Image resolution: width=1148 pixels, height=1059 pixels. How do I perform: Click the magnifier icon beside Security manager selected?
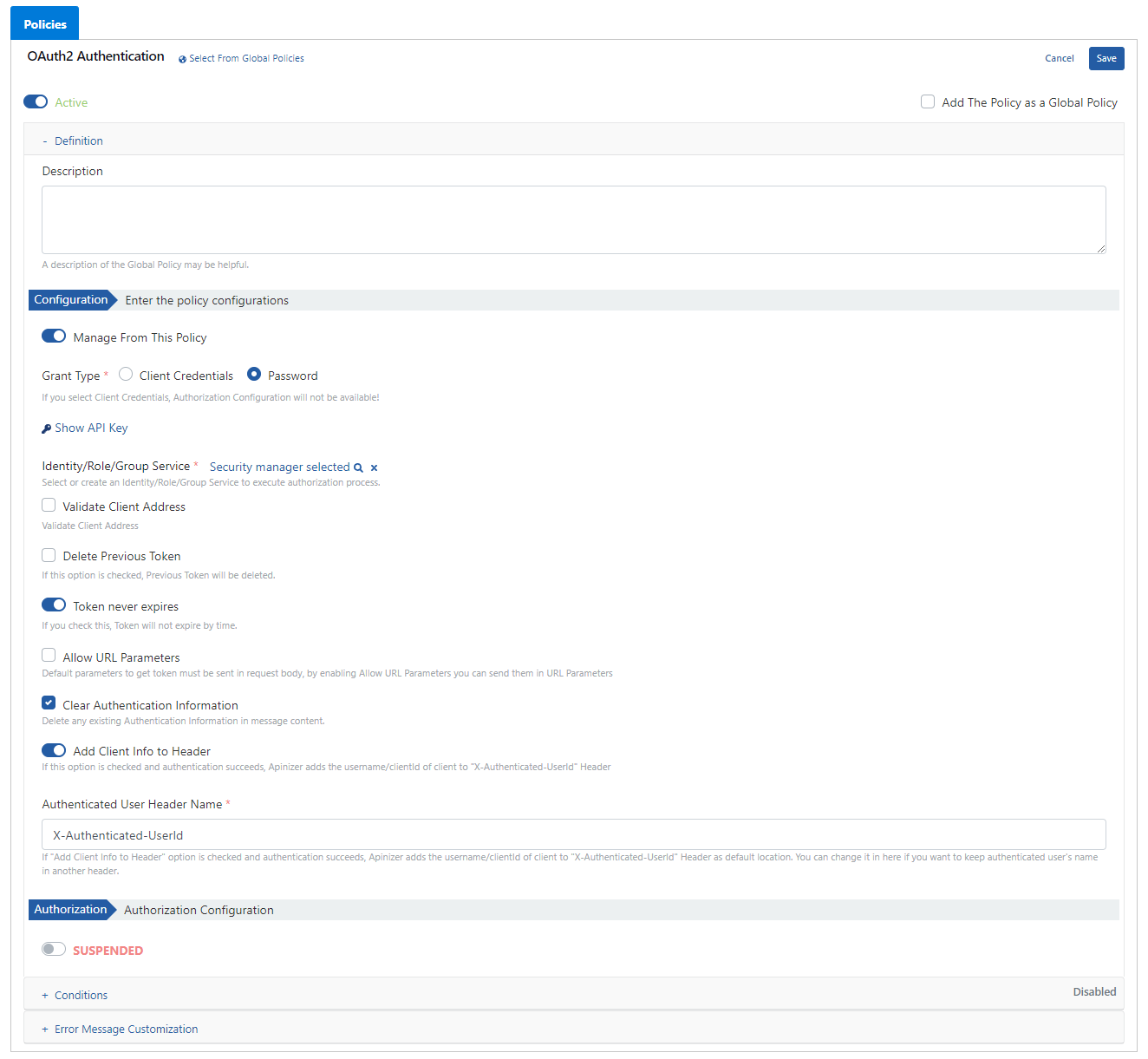pyautogui.click(x=358, y=467)
